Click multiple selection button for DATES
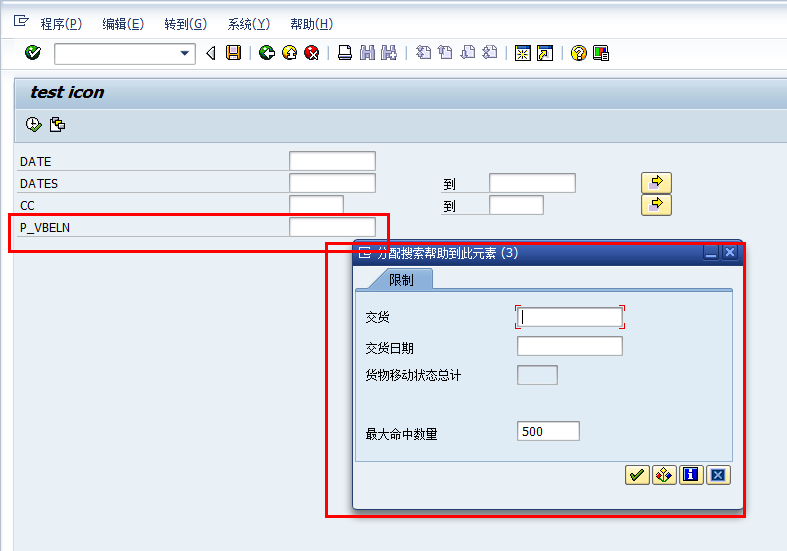 pos(656,183)
